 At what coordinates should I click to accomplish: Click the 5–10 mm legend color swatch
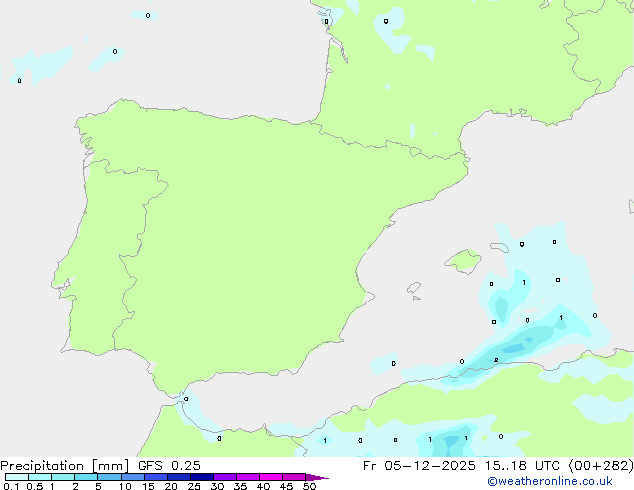point(109,477)
